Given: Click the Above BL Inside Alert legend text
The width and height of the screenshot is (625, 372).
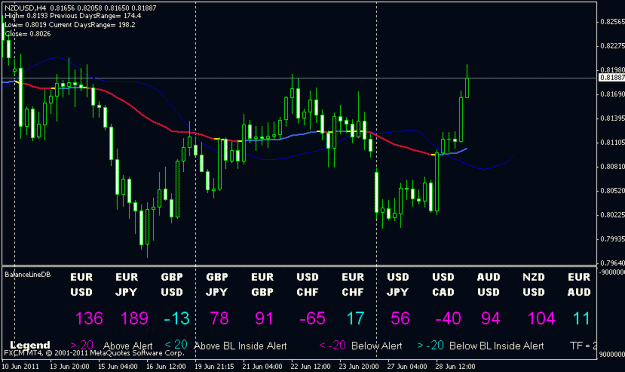Looking at the screenshot, I should tap(240, 346).
